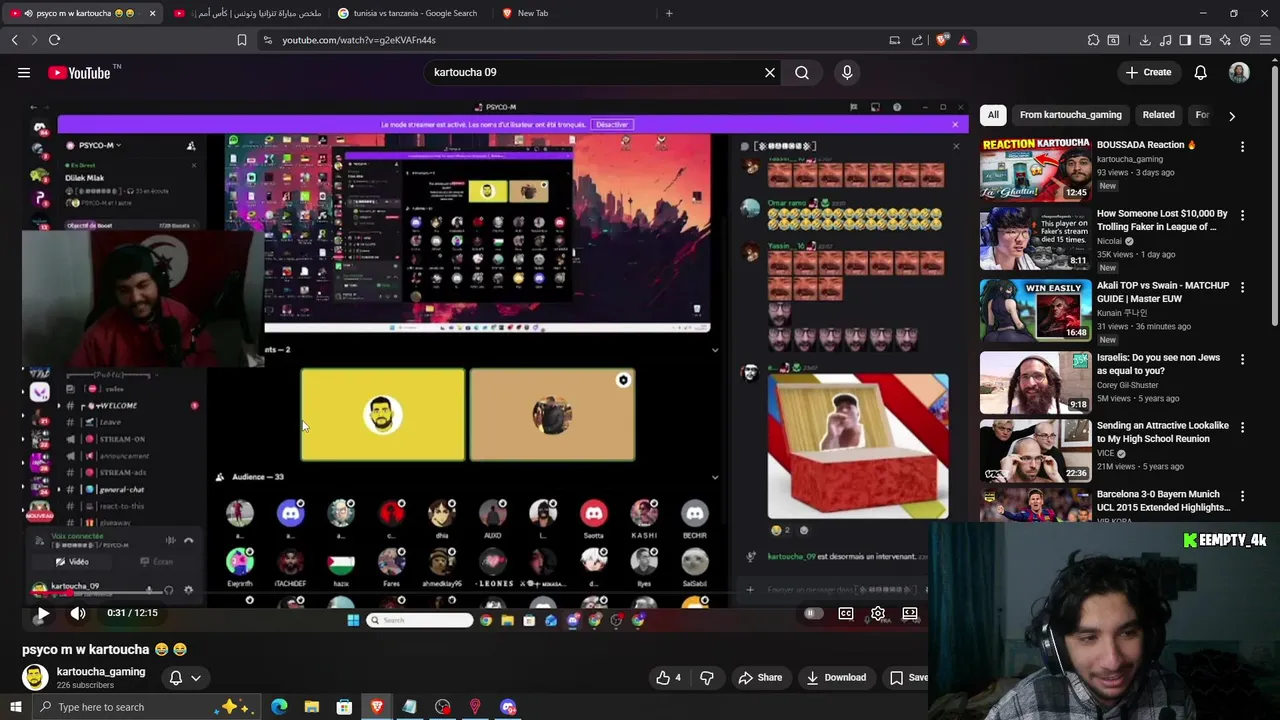Open Brave VPN shield icon
Screen dimensions: 1280x720
1245,40
